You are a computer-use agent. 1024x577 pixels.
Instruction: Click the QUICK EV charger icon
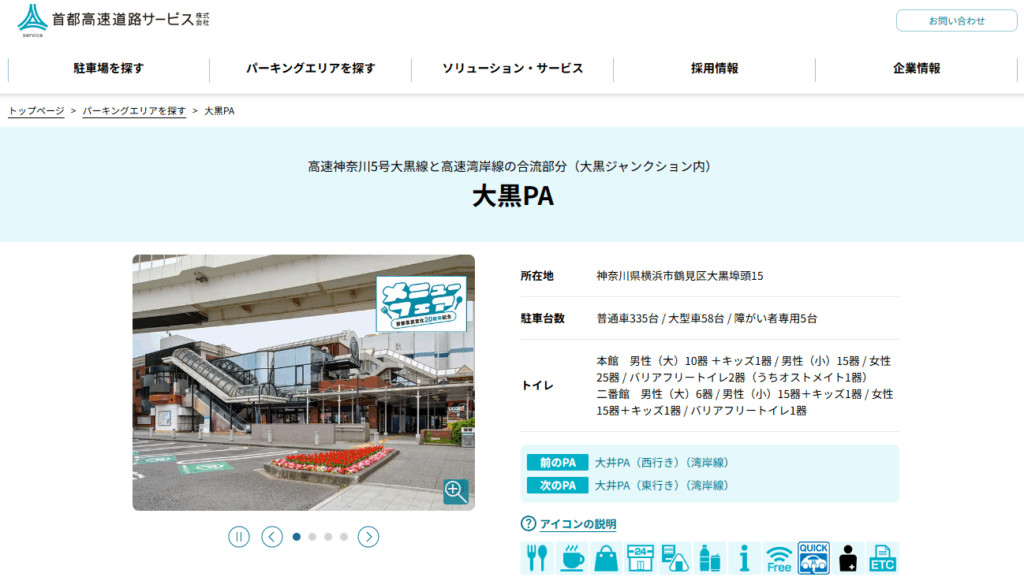tap(813, 558)
